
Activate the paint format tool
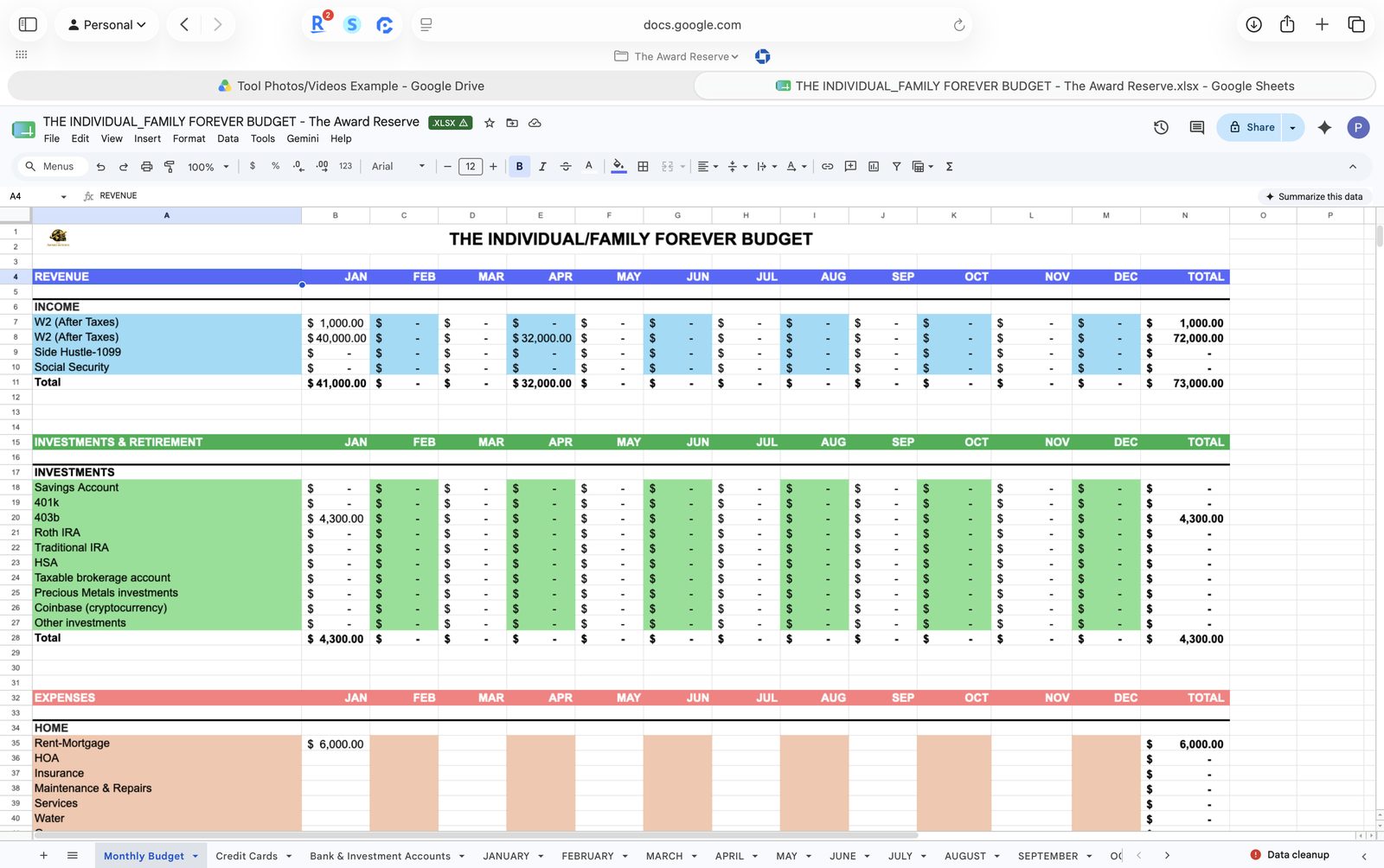[170, 167]
